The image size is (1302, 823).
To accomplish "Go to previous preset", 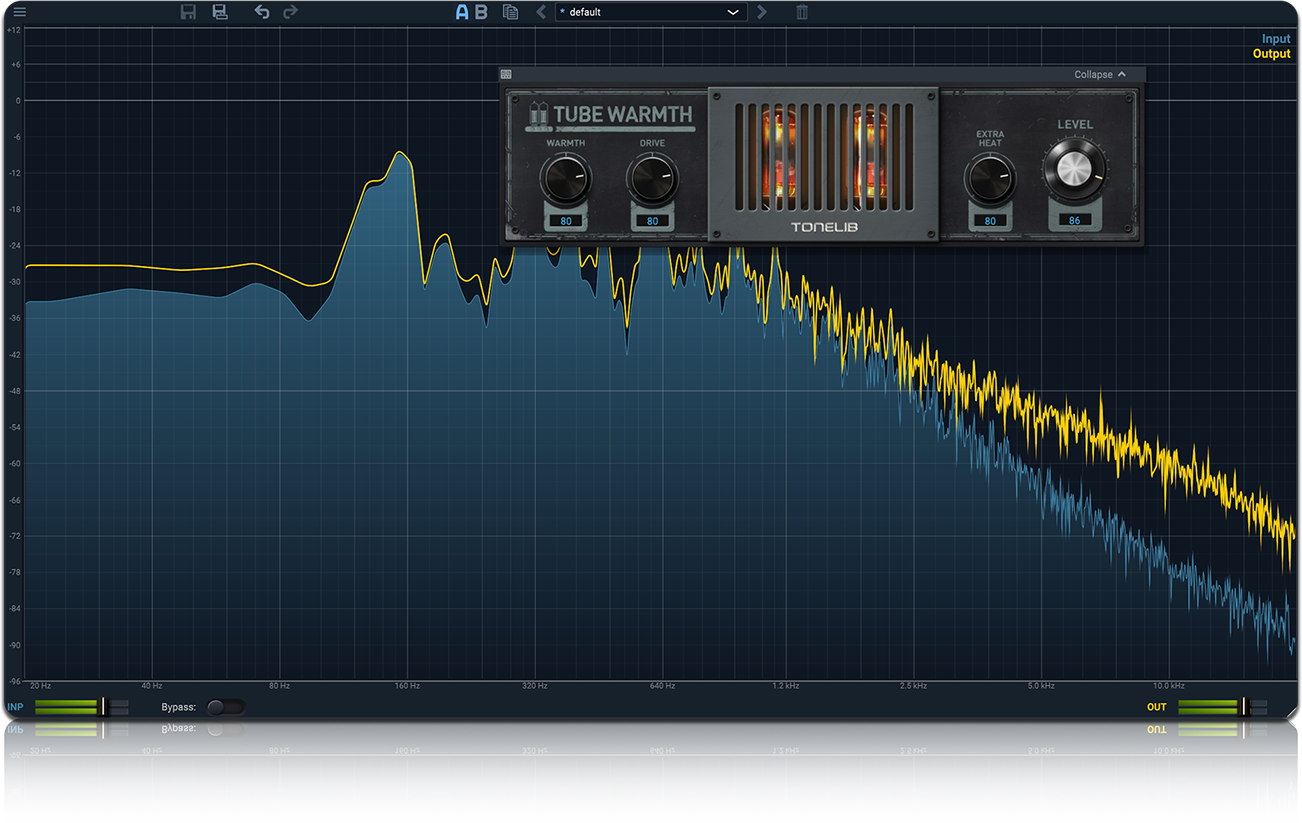I will (x=541, y=12).
